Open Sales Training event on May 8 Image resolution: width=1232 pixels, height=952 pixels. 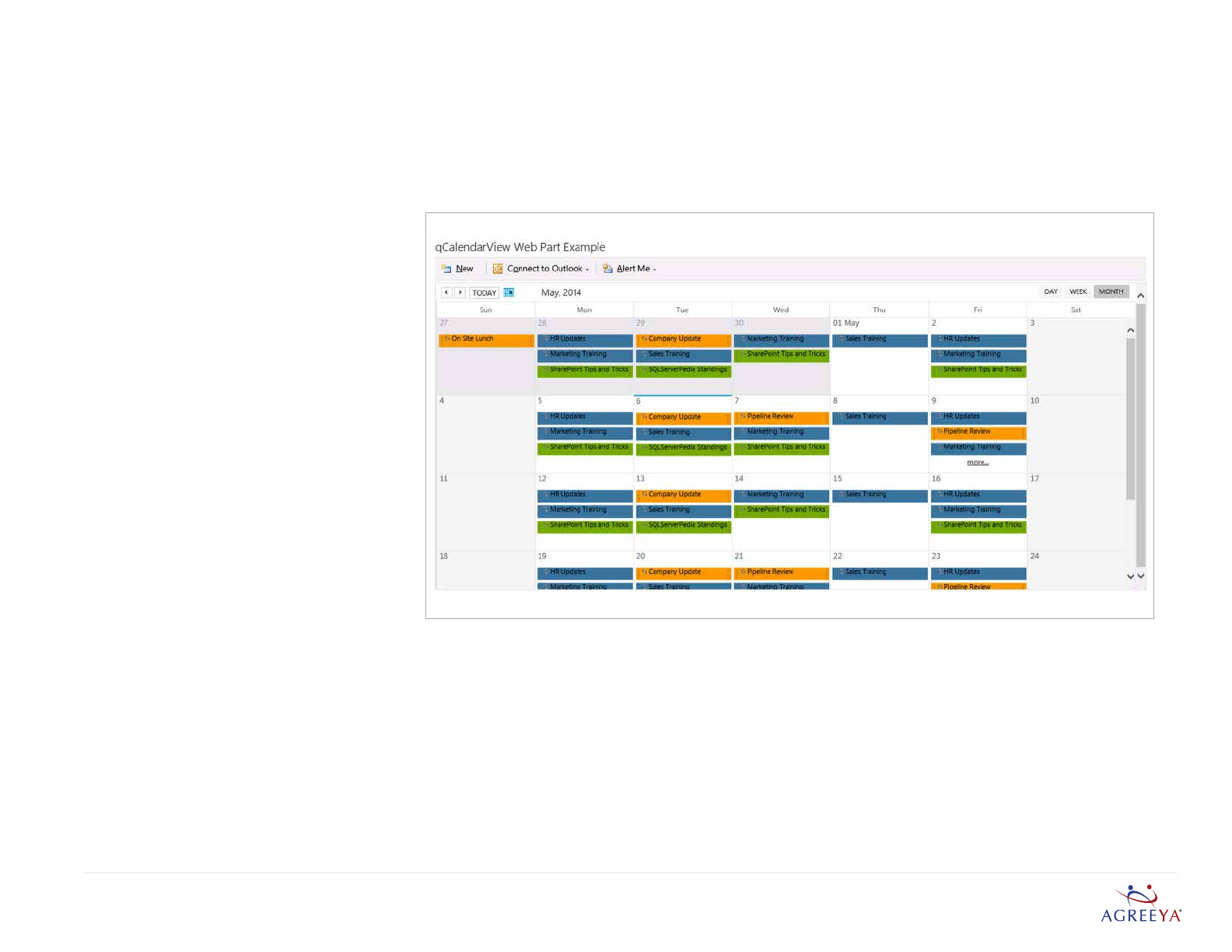click(x=880, y=418)
